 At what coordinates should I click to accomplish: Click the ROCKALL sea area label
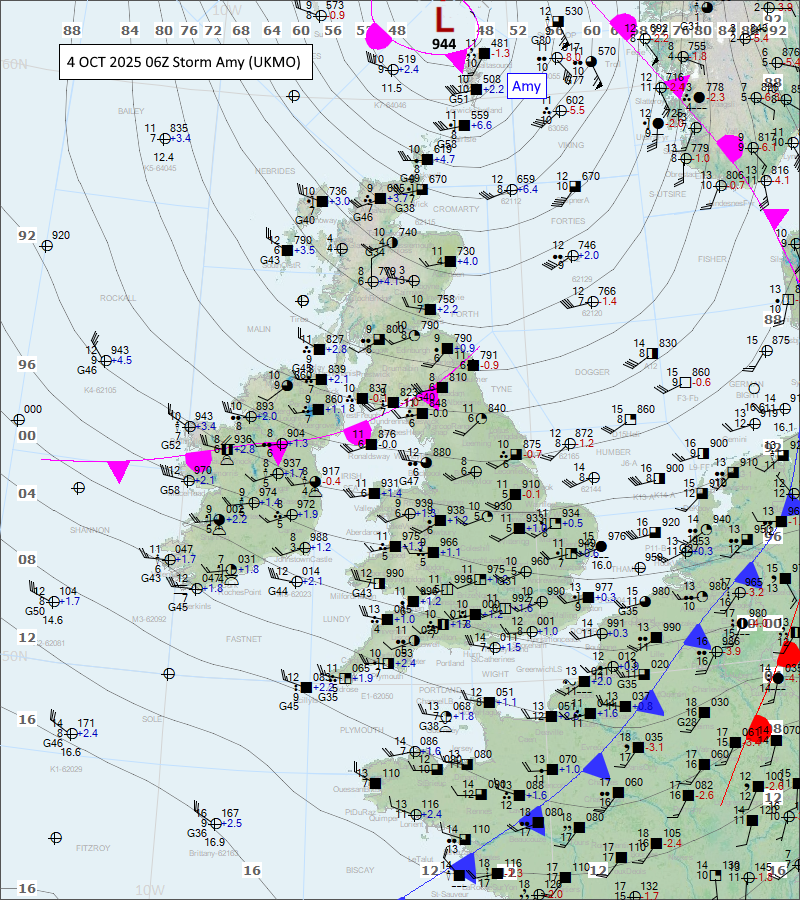pos(117,298)
